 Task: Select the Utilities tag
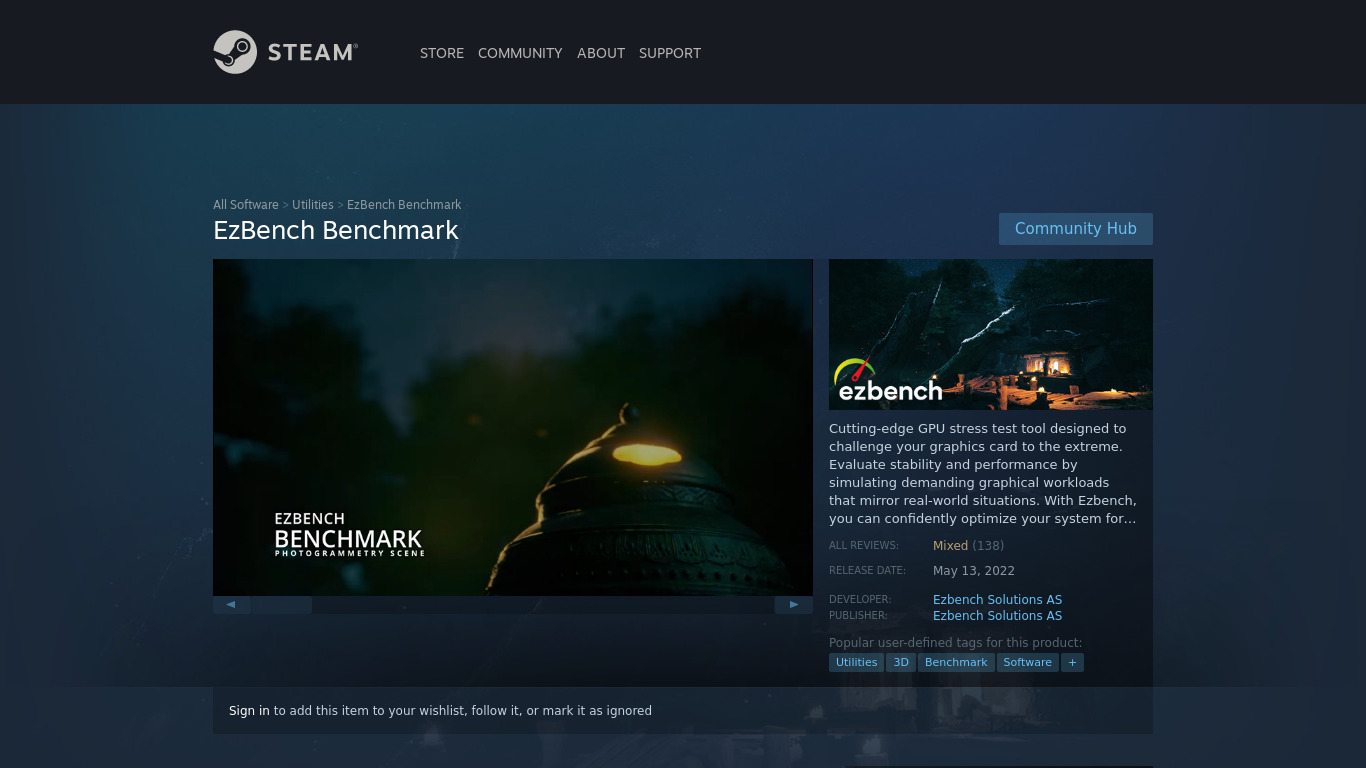(x=857, y=663)
